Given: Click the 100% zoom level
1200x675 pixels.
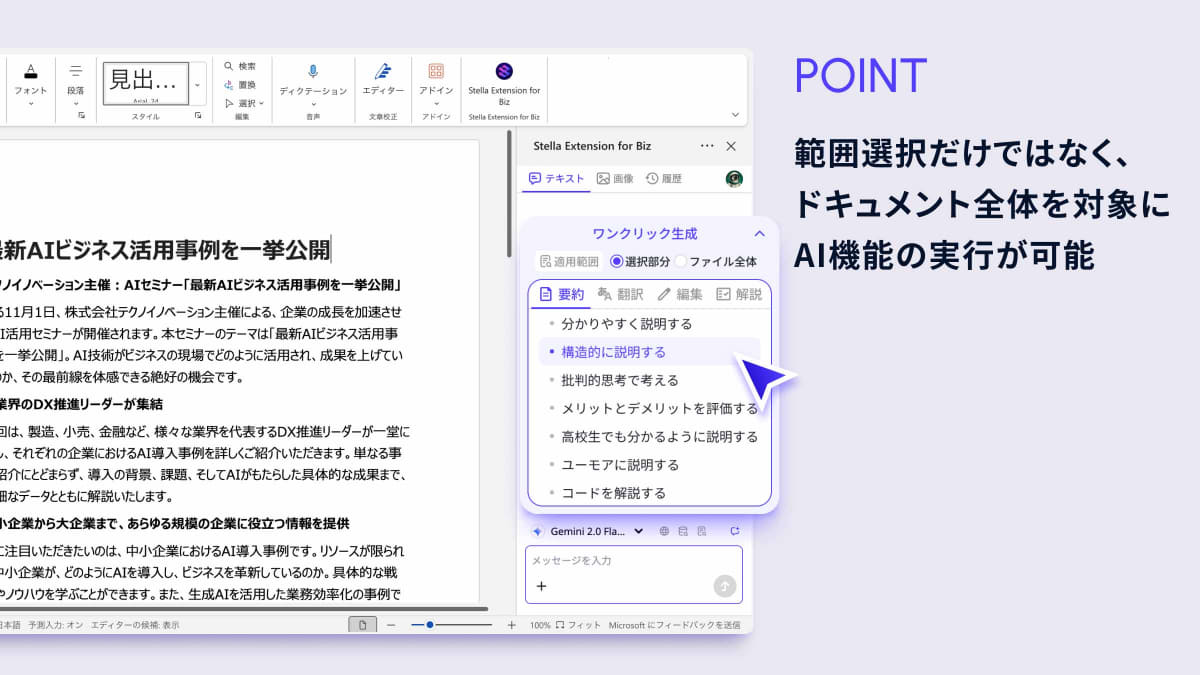Looking at the screenshot, I should coord(540,625).
